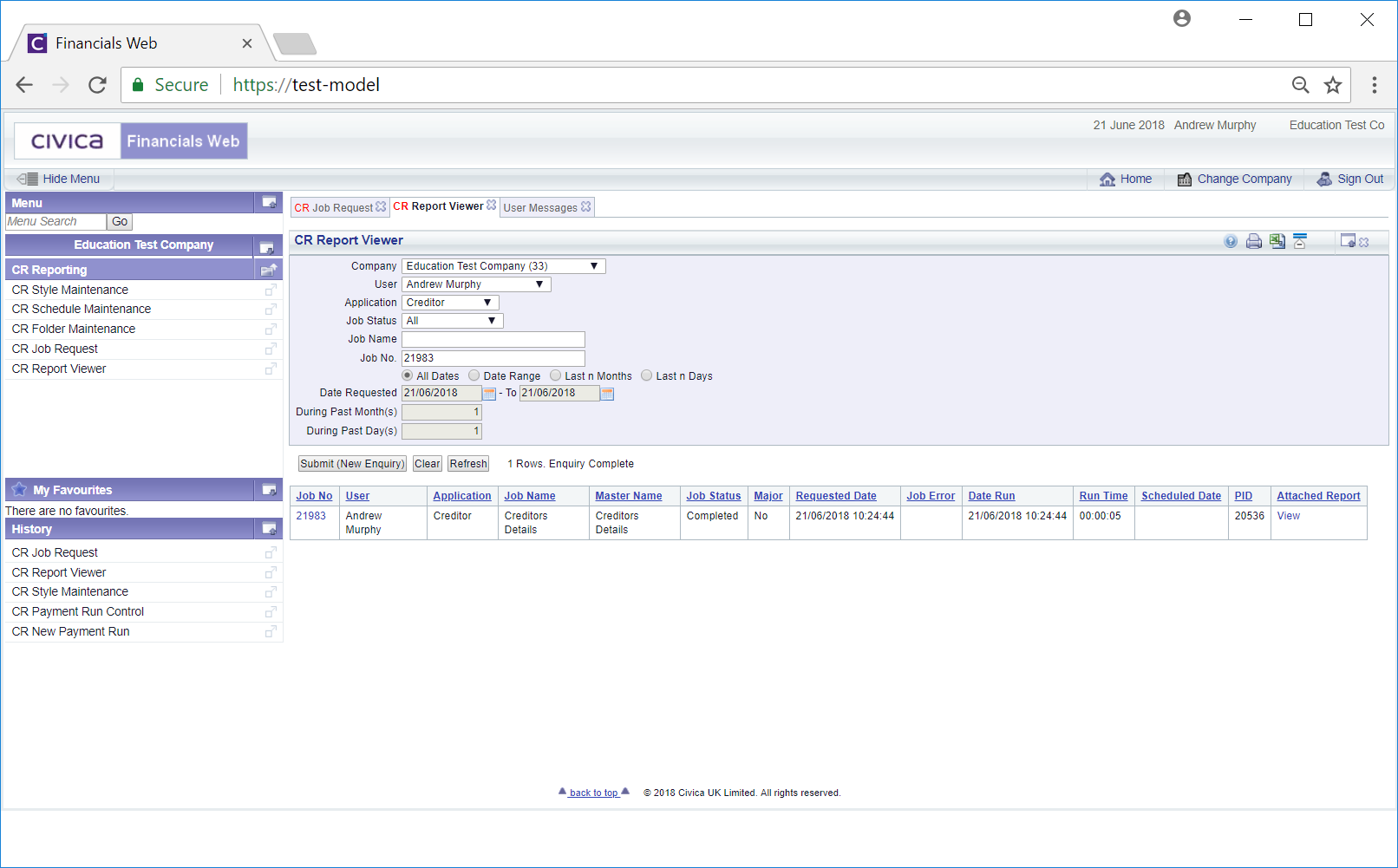1398x868 pixels.
Task: Switch to the User Messages tab
Action: (540, 208)
